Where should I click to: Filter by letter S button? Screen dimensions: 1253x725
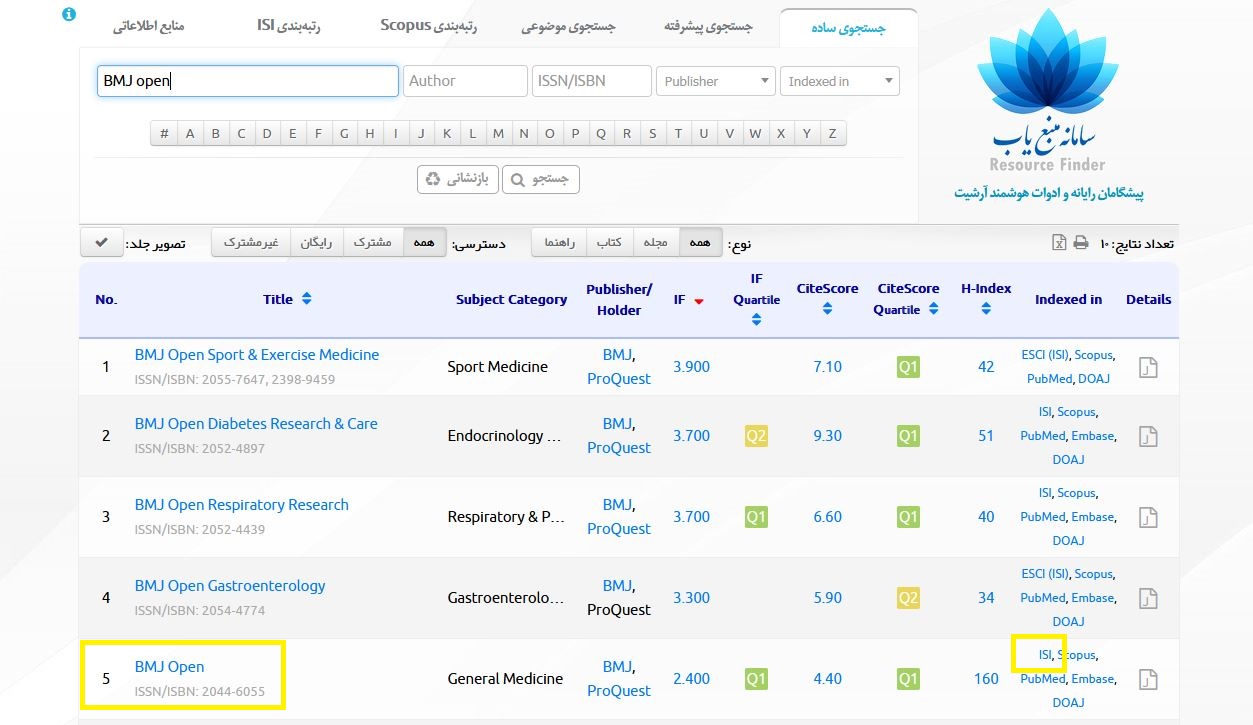[x=652, y=133]
